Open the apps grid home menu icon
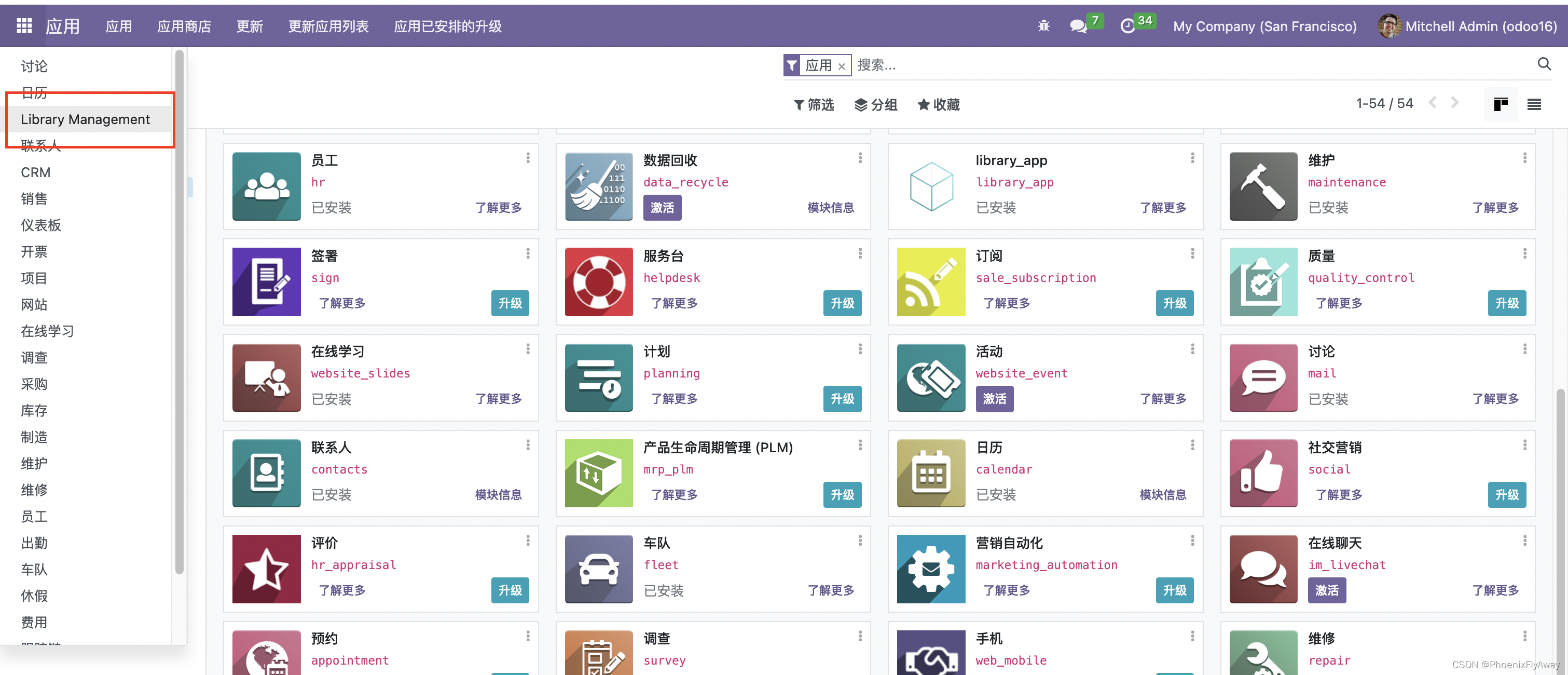The width and height of the screenshot is (1568, 675). point(24,25)
